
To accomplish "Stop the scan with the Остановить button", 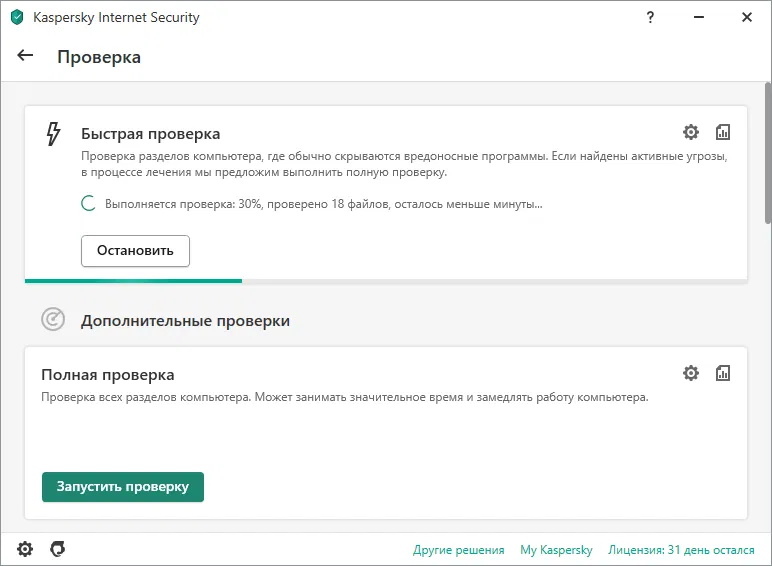I will pos(135,250).
